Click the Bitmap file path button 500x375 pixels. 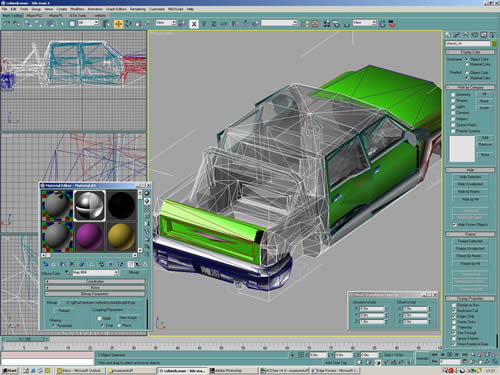(x=101, y=303)
